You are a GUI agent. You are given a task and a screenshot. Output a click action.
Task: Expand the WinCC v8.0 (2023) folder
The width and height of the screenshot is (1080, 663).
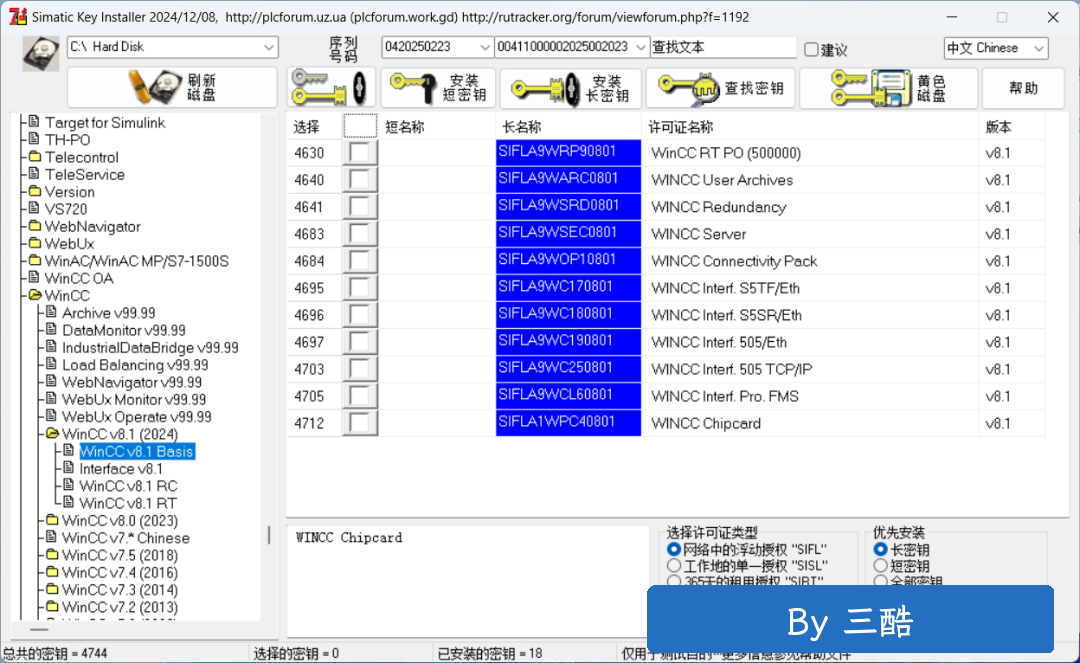[52, 520]
